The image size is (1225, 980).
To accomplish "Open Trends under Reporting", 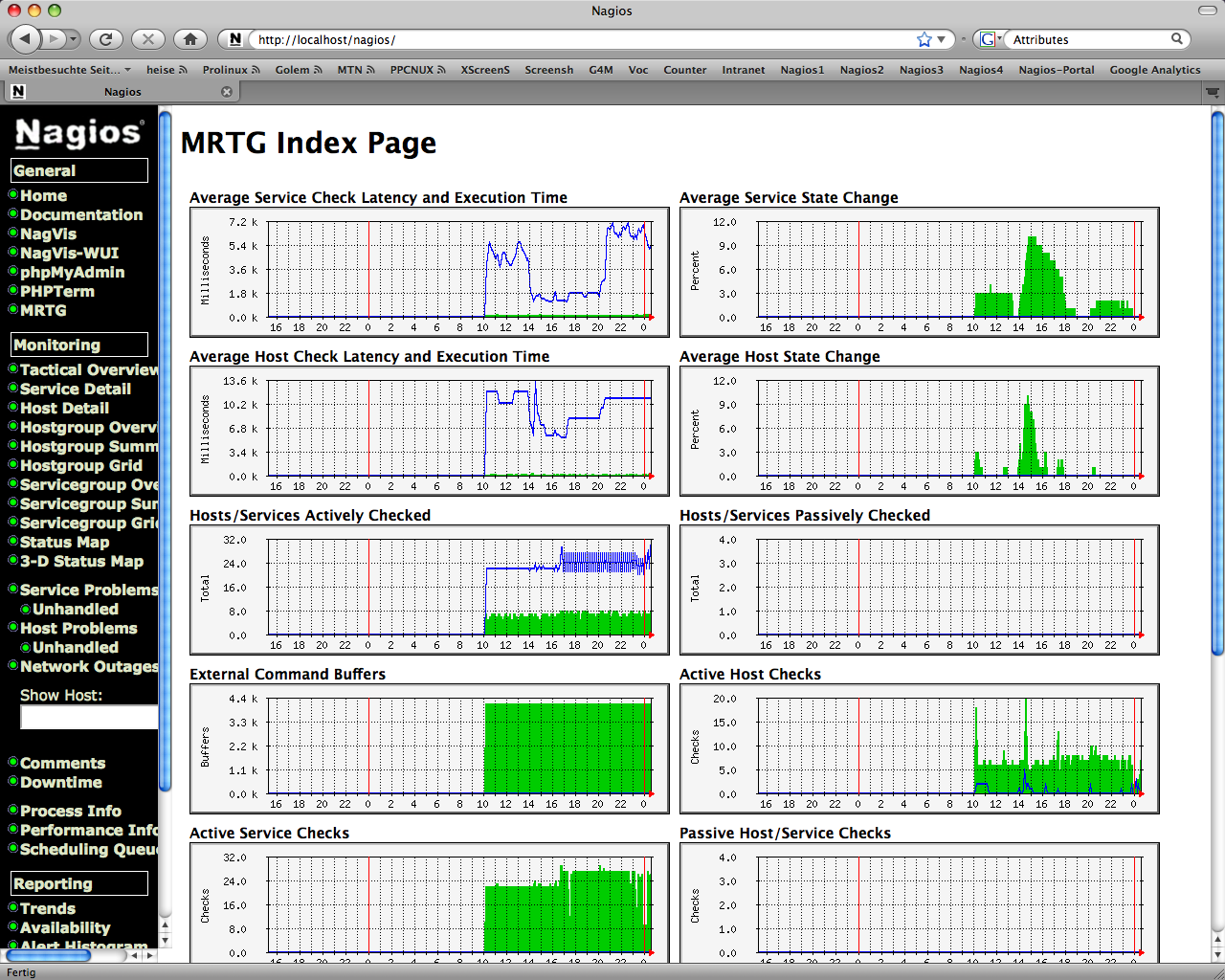I will 47,908.
